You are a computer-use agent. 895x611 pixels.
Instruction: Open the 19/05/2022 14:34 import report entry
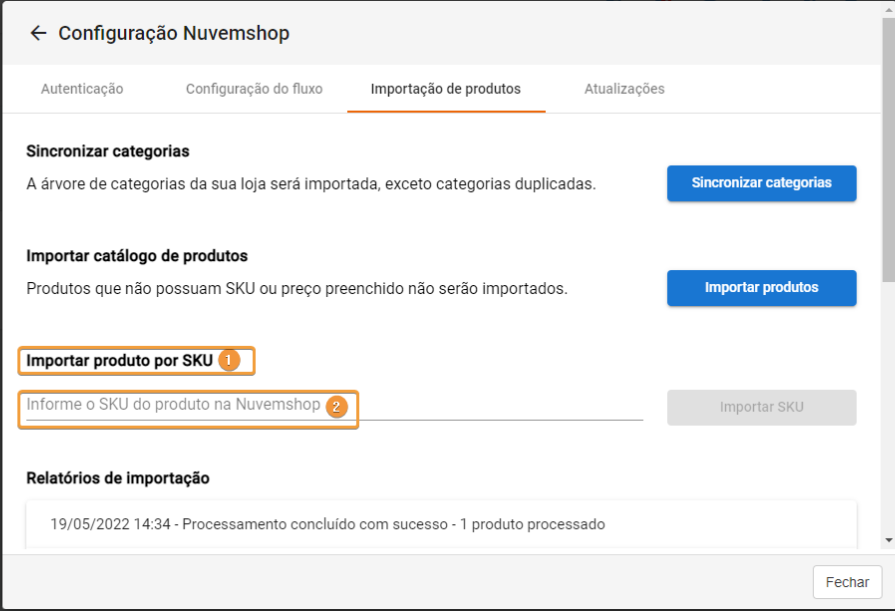pyautogui.click(x=441, y=524)
